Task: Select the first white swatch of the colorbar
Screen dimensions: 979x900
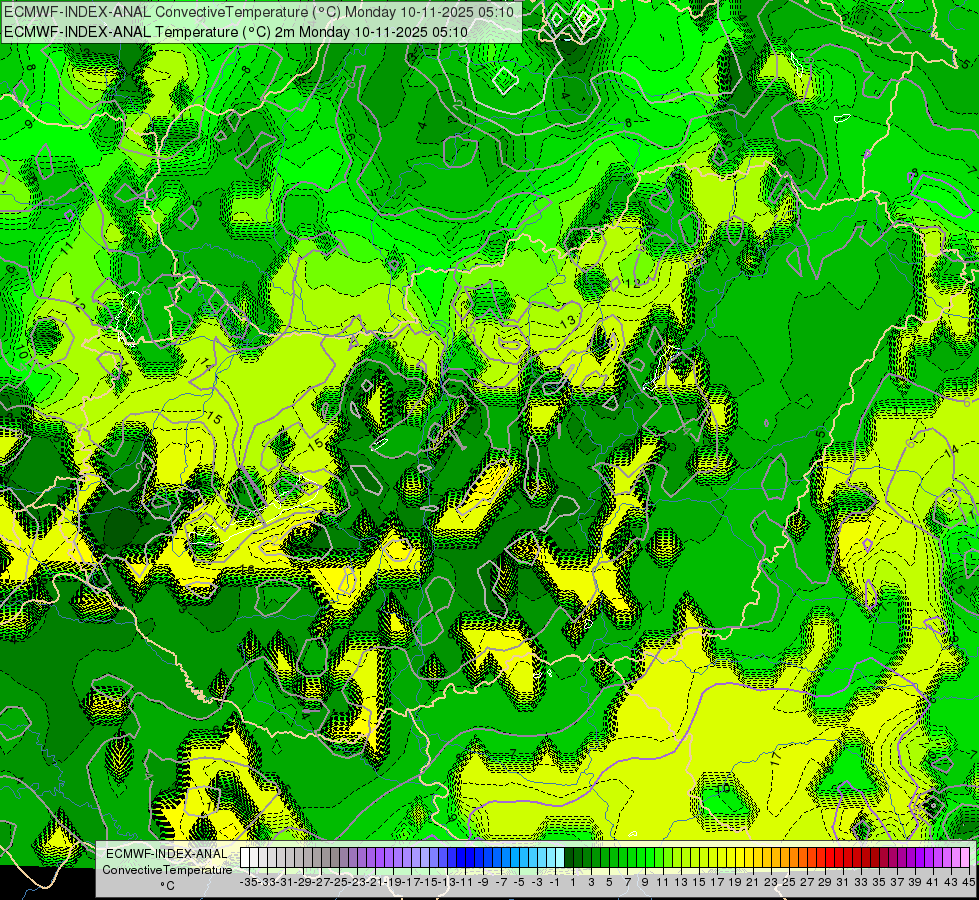Action: pyautogui.click(x=245, y=858)
